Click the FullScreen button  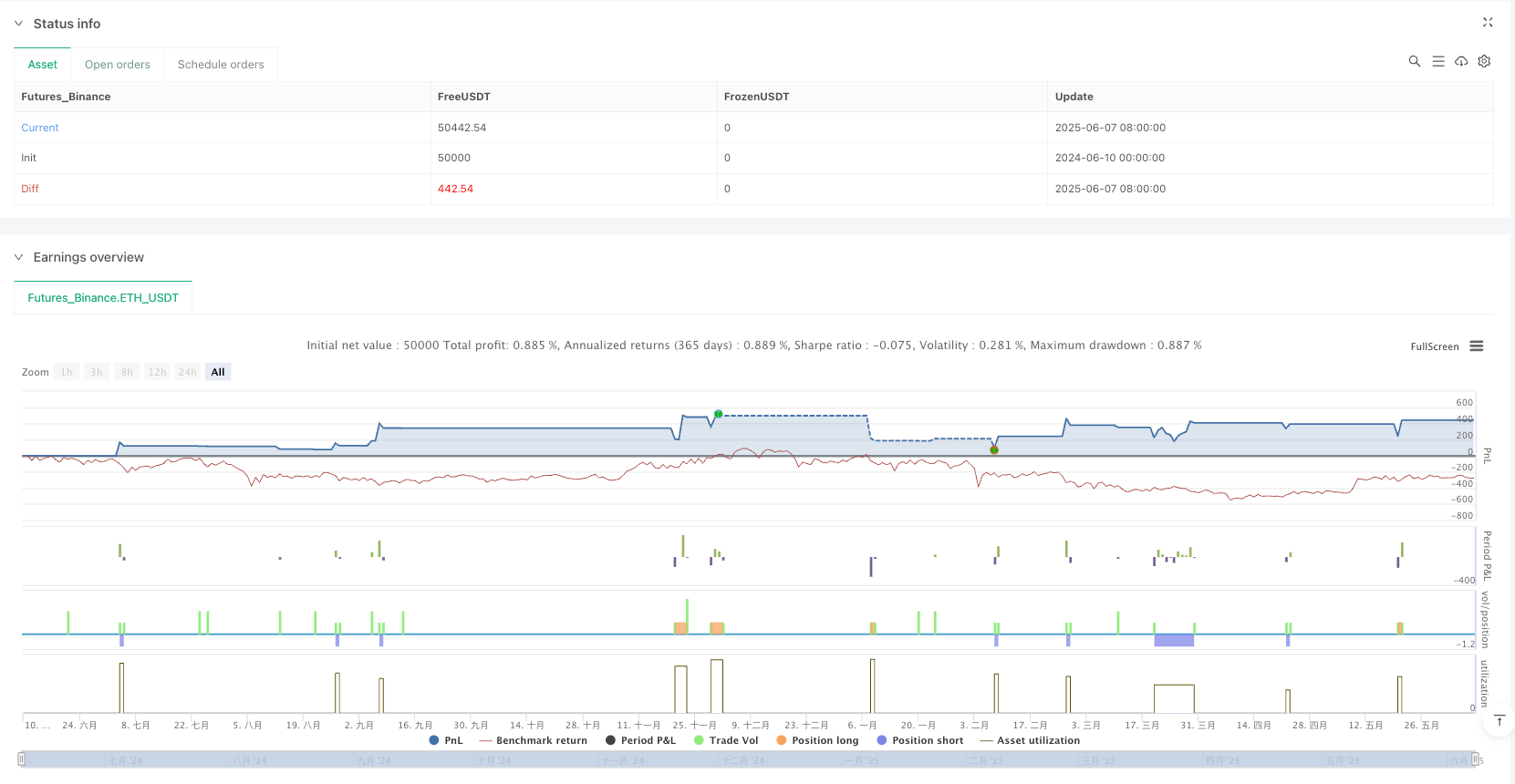pyautogui.click(x=1434, y=346)
